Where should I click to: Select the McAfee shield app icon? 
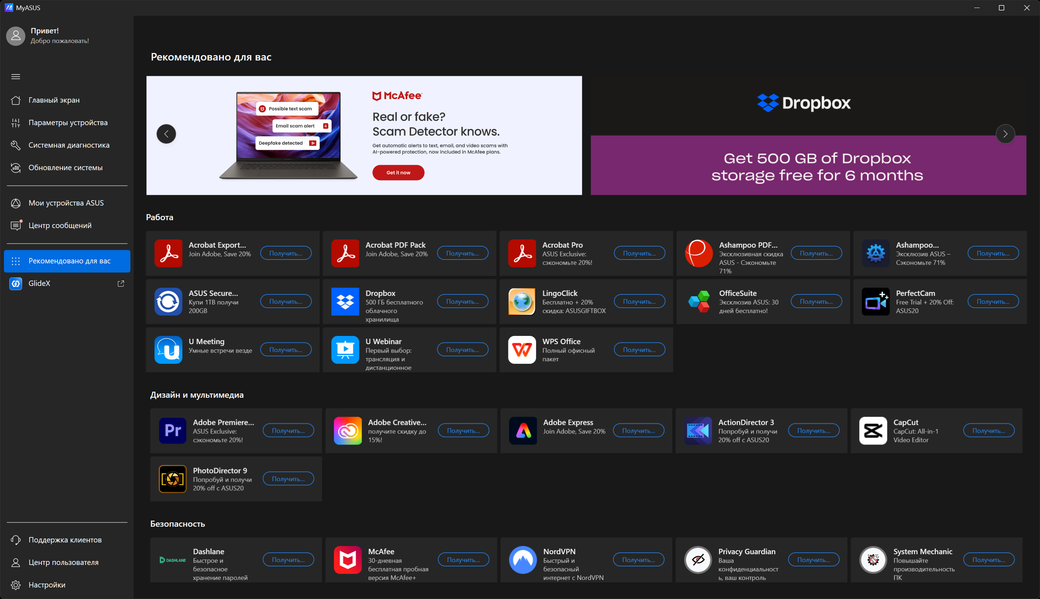[348, 560]
